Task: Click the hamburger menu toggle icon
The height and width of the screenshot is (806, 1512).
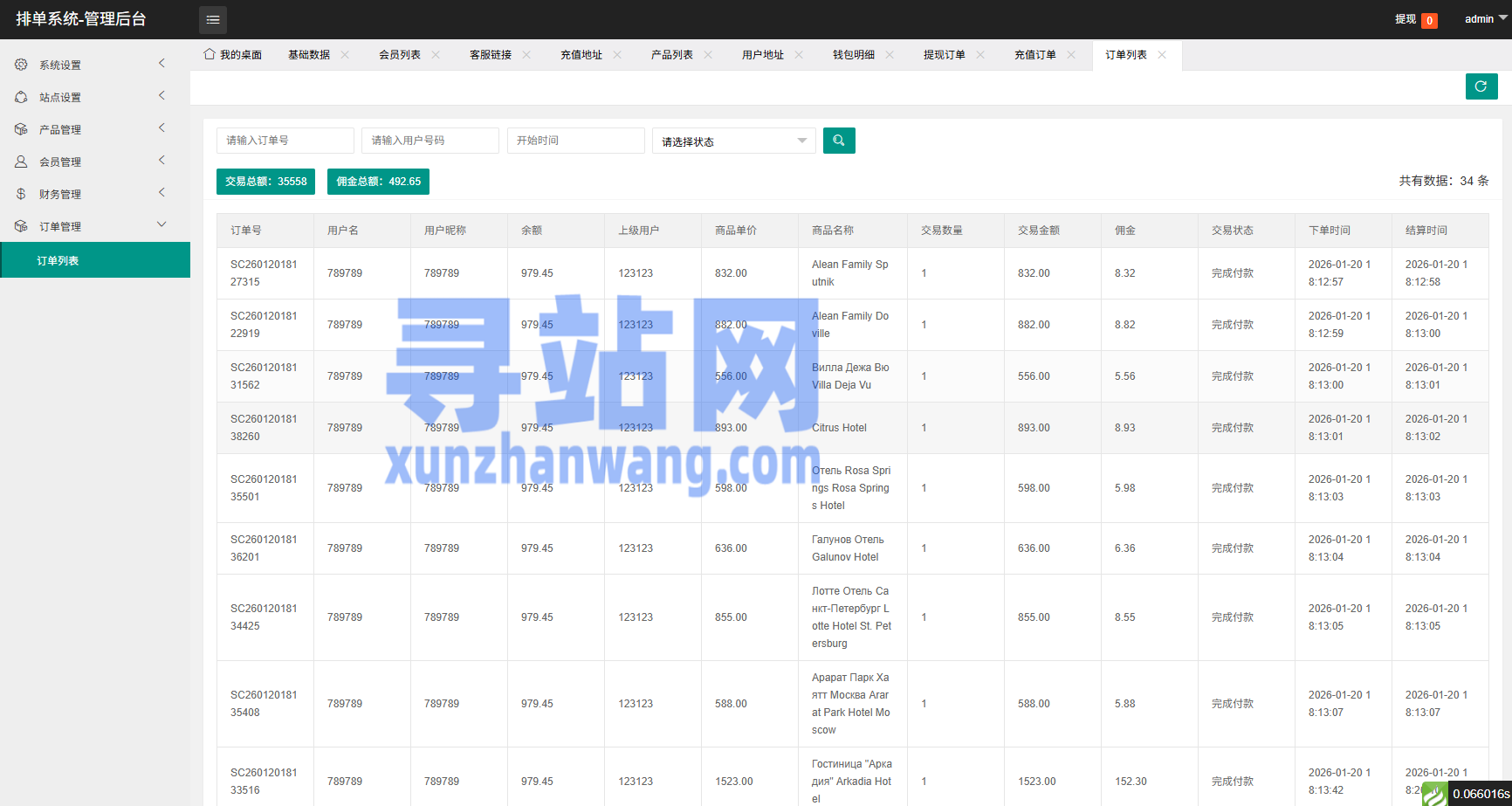Action: pos(212,19)
